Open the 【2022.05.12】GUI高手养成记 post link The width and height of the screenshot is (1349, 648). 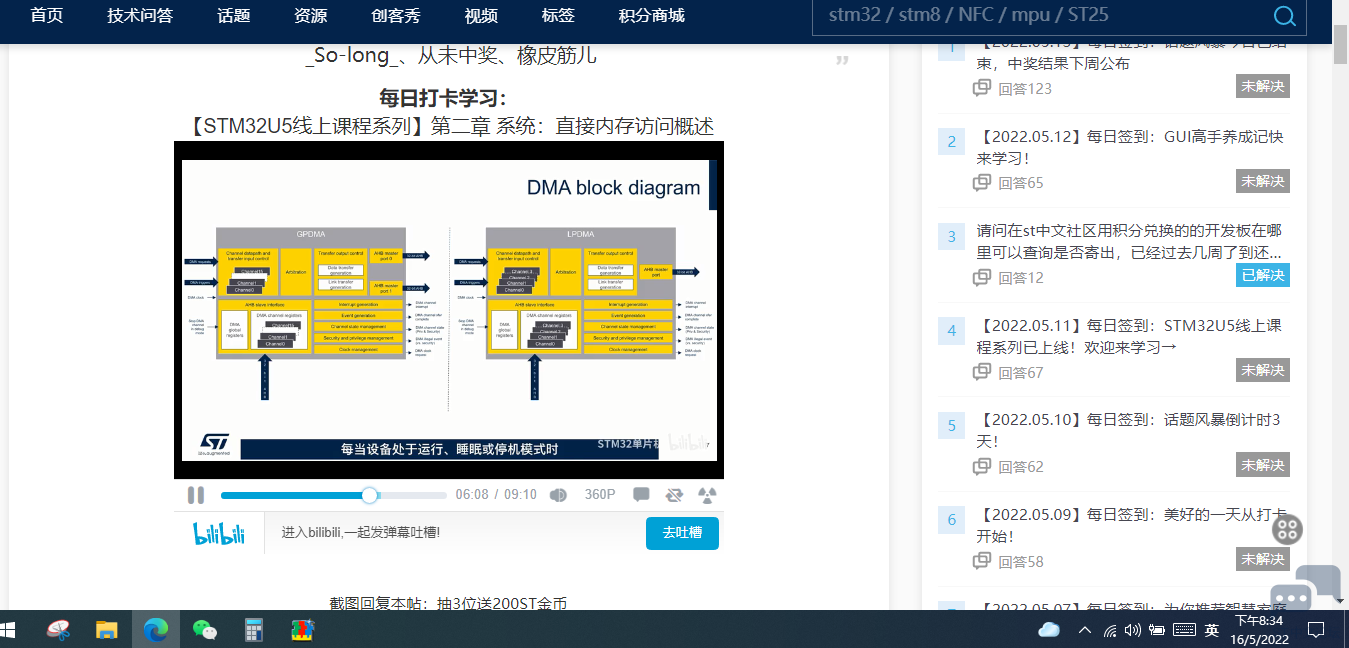1129,147
